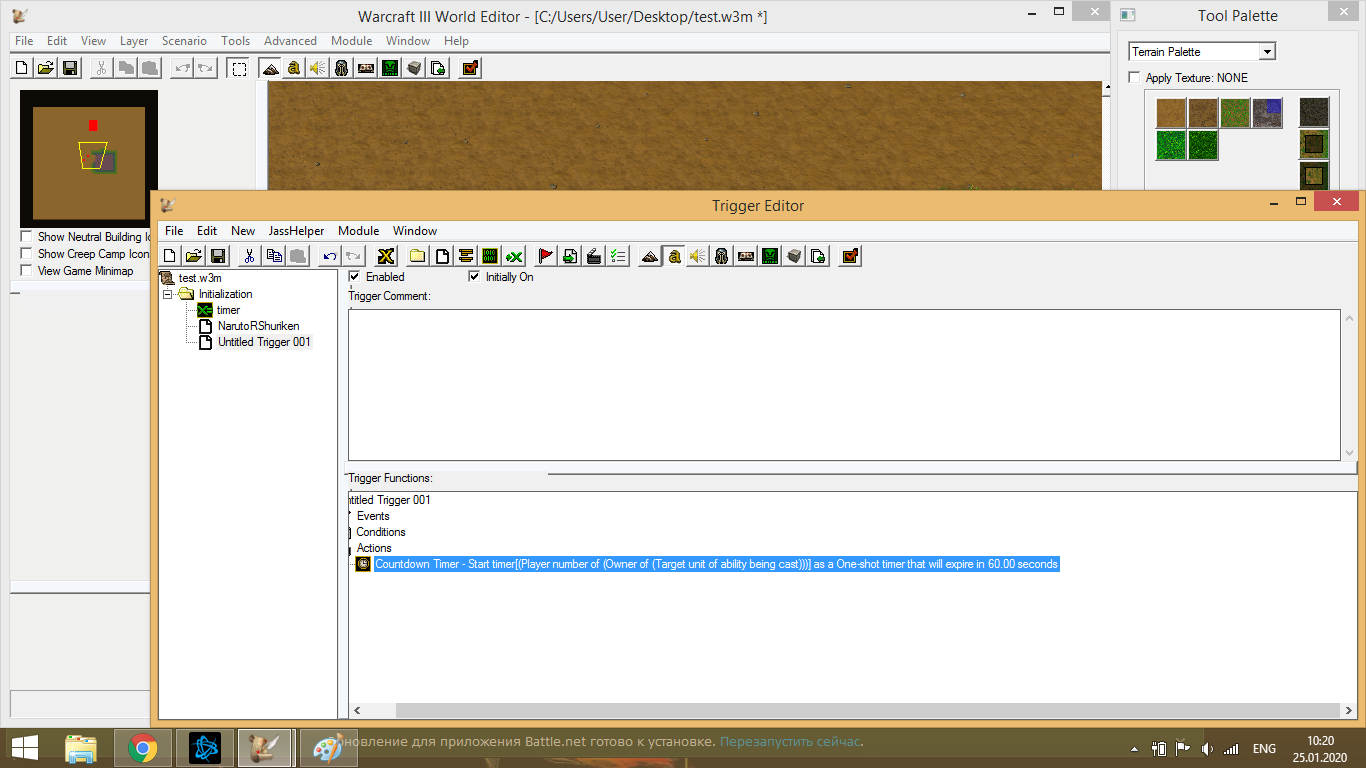The width and height of the screenshot is (1366, 768).
Task: Open the Layer menu in World Editor
Action: (x=134, y=41)
